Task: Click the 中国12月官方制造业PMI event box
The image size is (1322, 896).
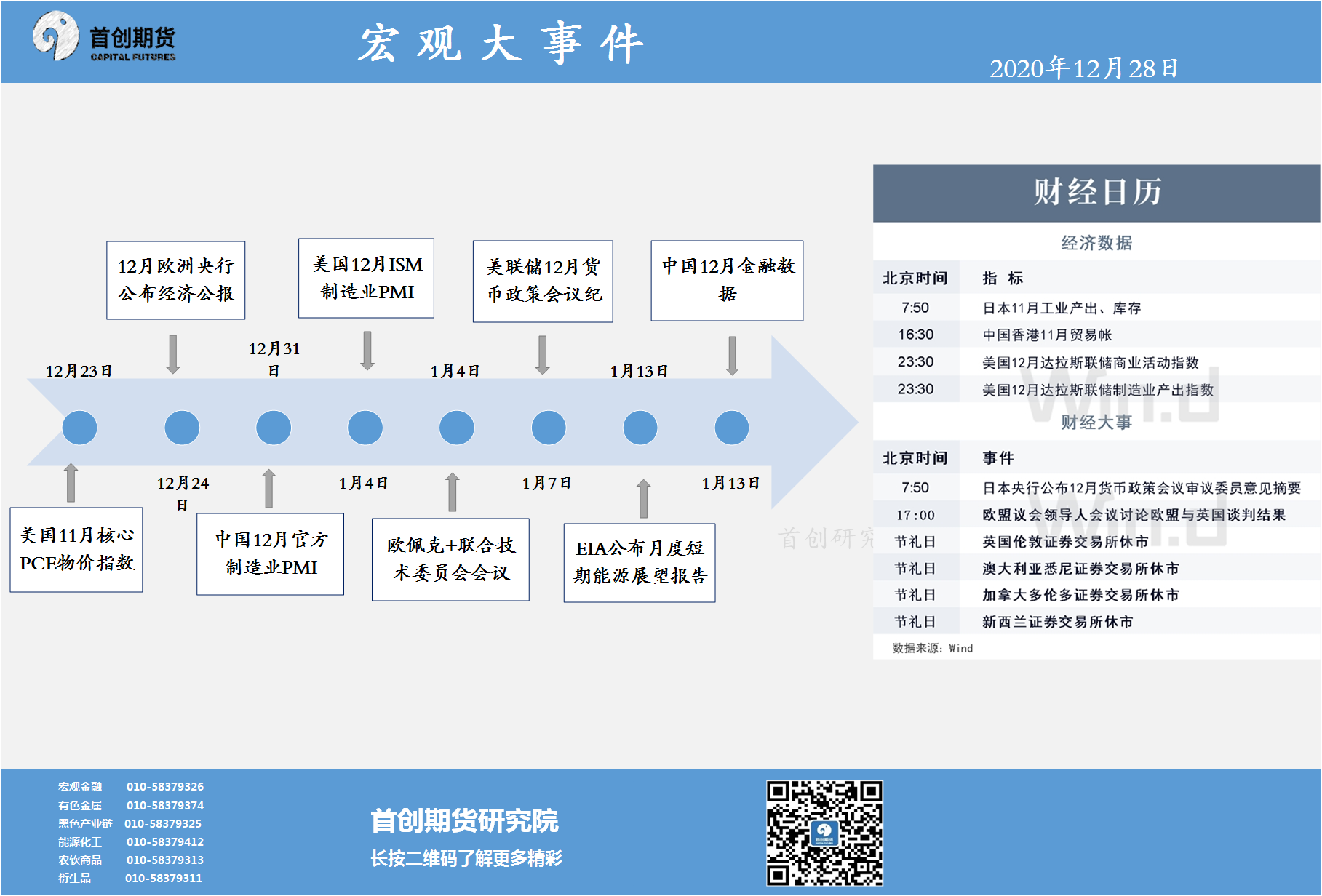Action: pos(271,554)
